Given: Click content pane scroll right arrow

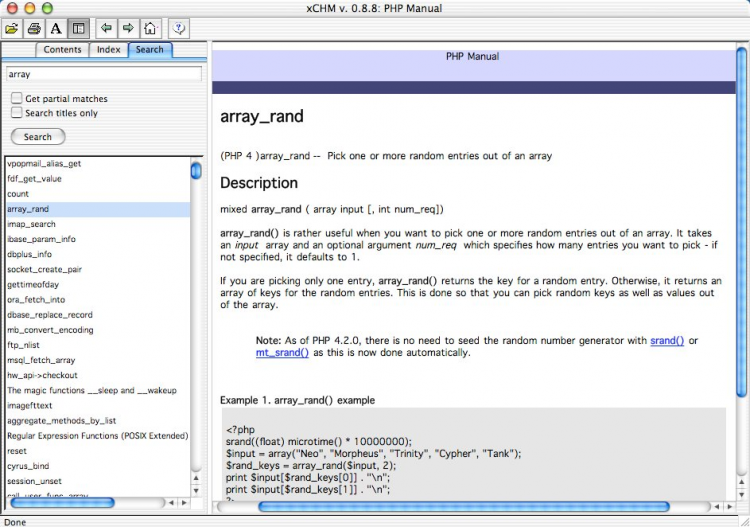Looking at the screenshot, I should click(729, 506).
